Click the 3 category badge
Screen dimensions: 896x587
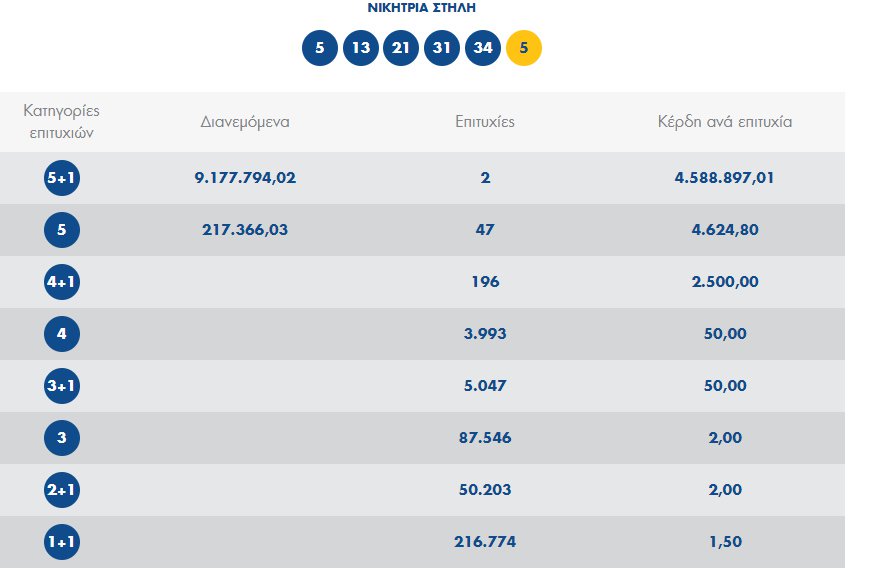pyautogui.click(x=62, y=438)
